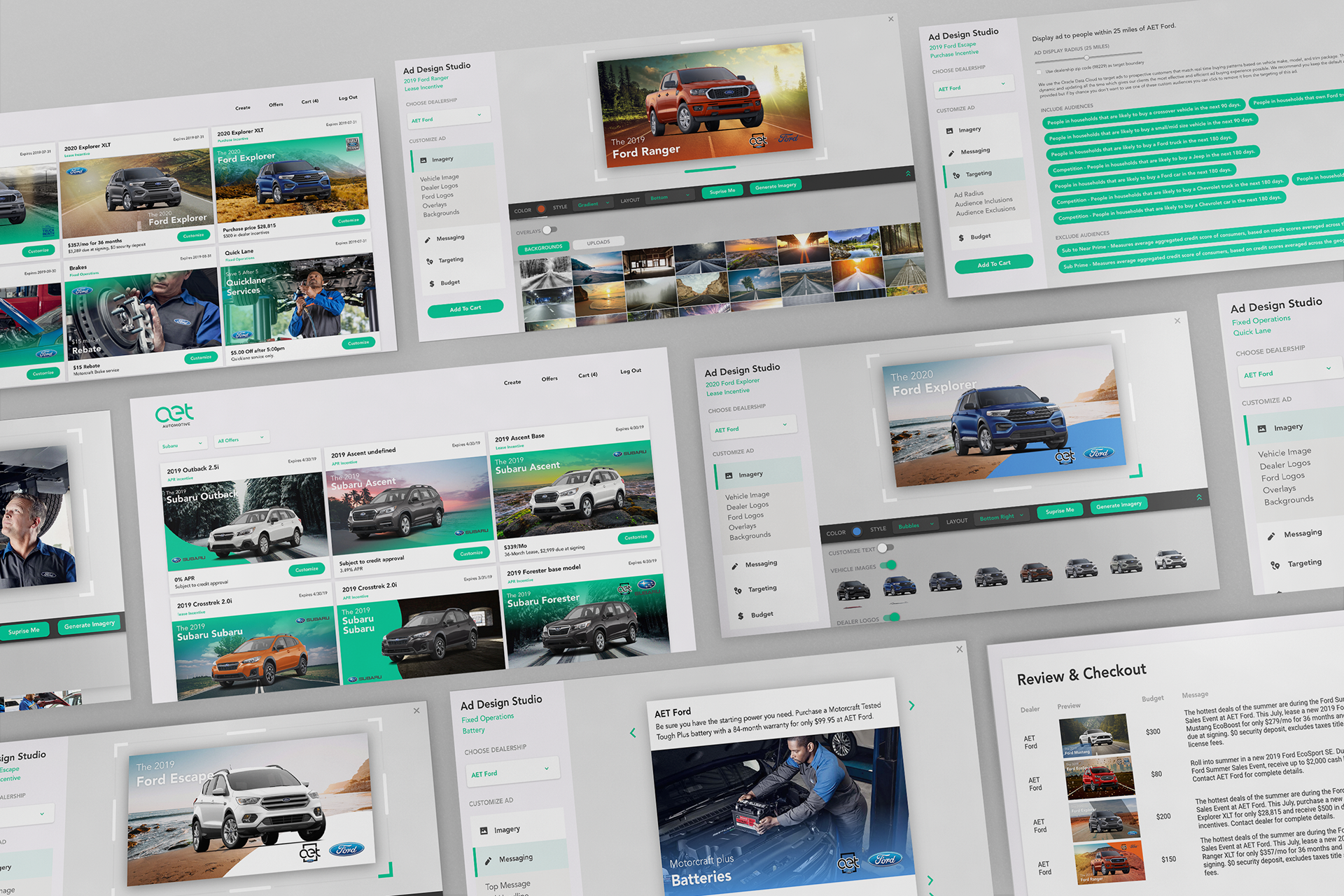1344x896 pixels.
Task: Switch to Uploads tab in Ranger studio
Action: (x=598, y=243)
